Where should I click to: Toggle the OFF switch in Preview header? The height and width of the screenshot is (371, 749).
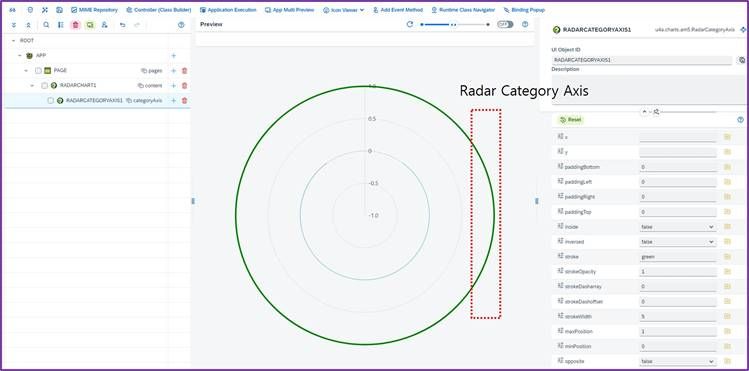coord(505,24)
